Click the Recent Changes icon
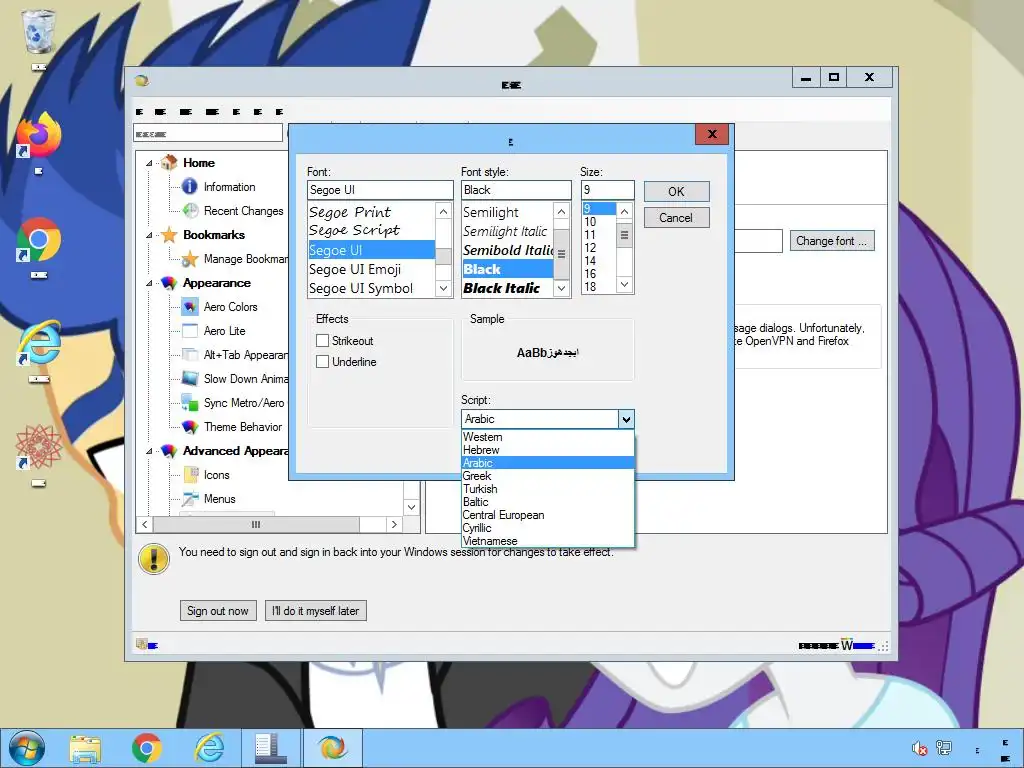 pos(189,211)
